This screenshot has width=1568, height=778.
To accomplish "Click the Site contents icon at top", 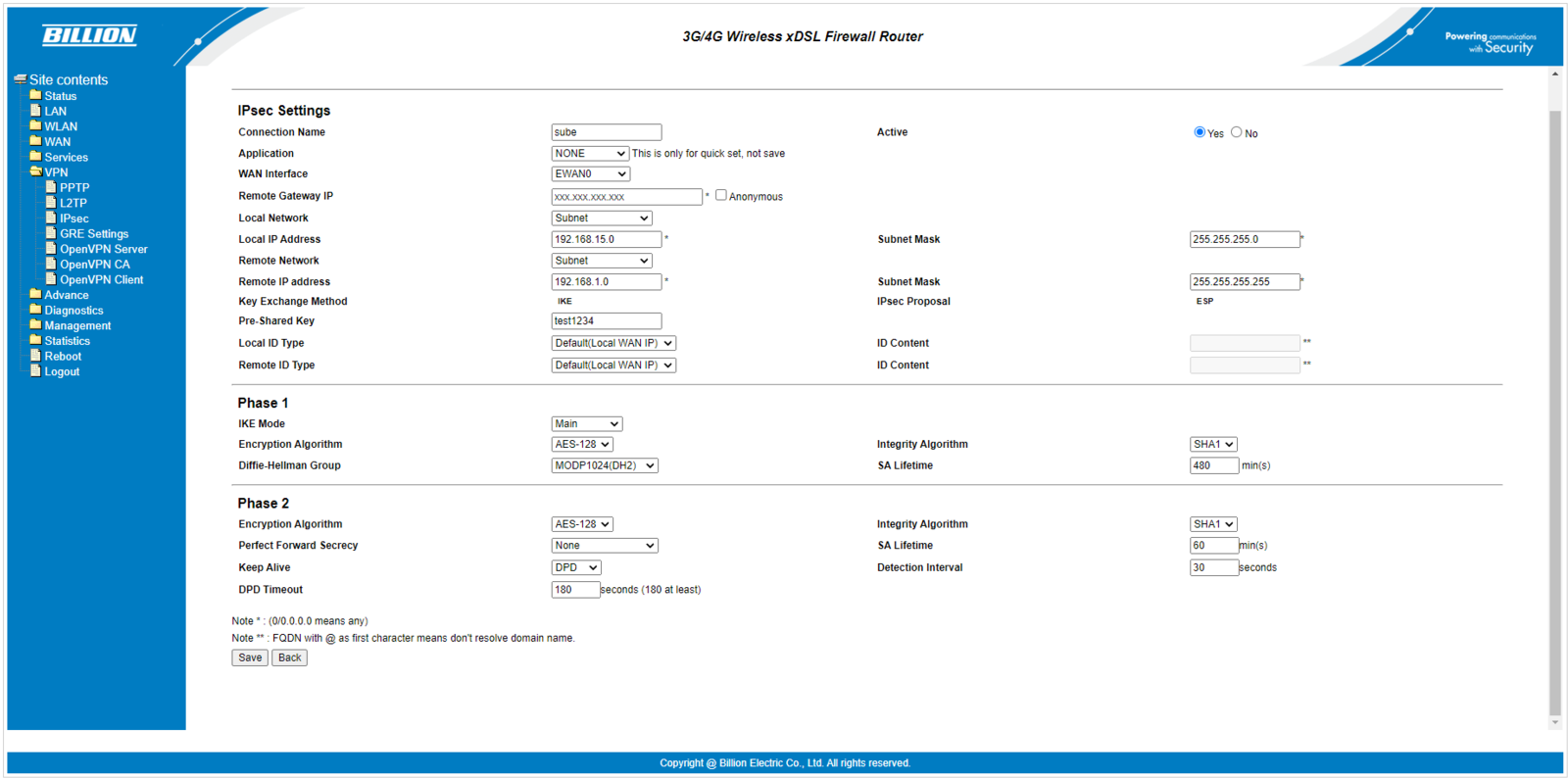I will 20,79.
